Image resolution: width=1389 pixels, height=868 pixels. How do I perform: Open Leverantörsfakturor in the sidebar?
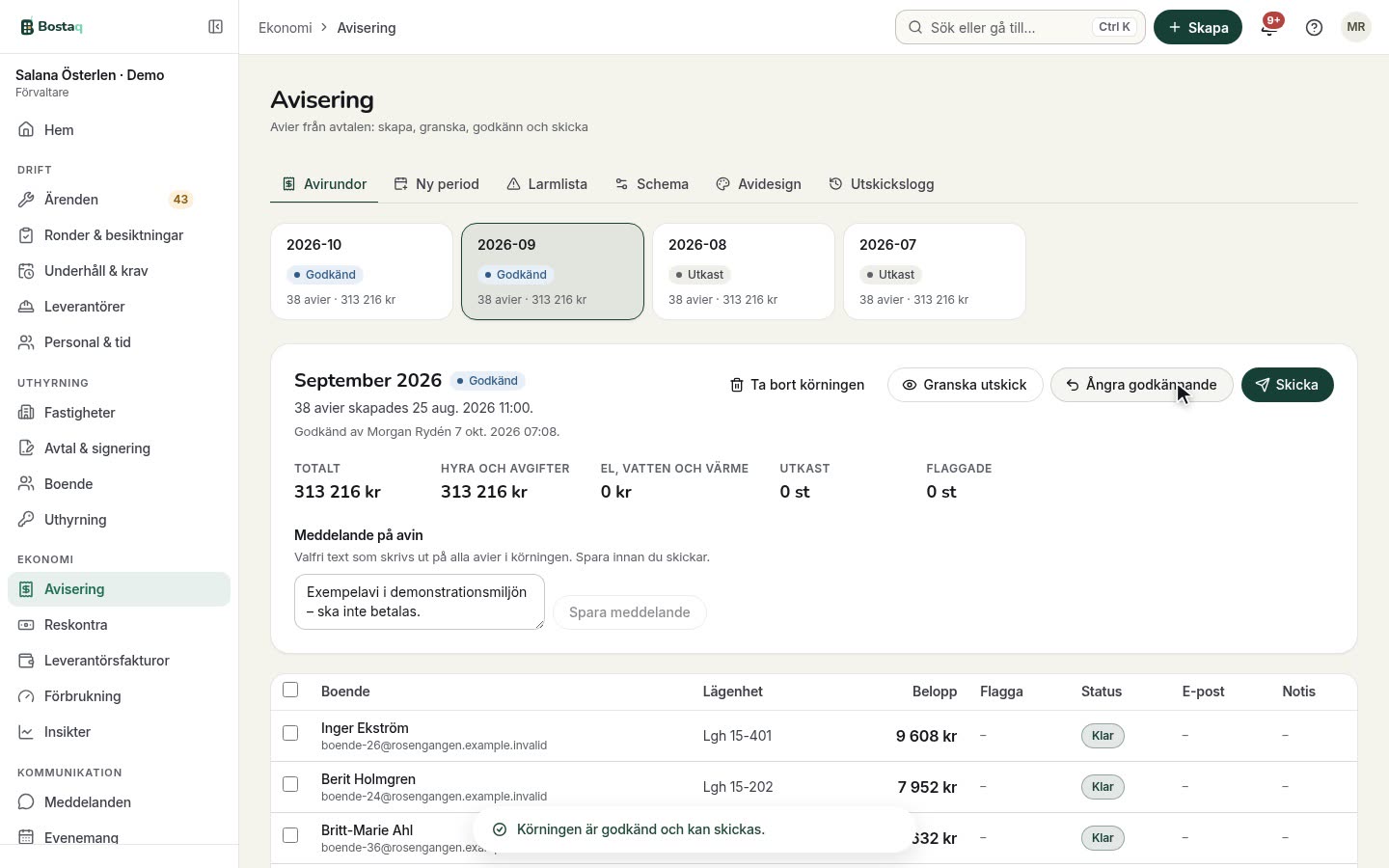pos(119,661)
